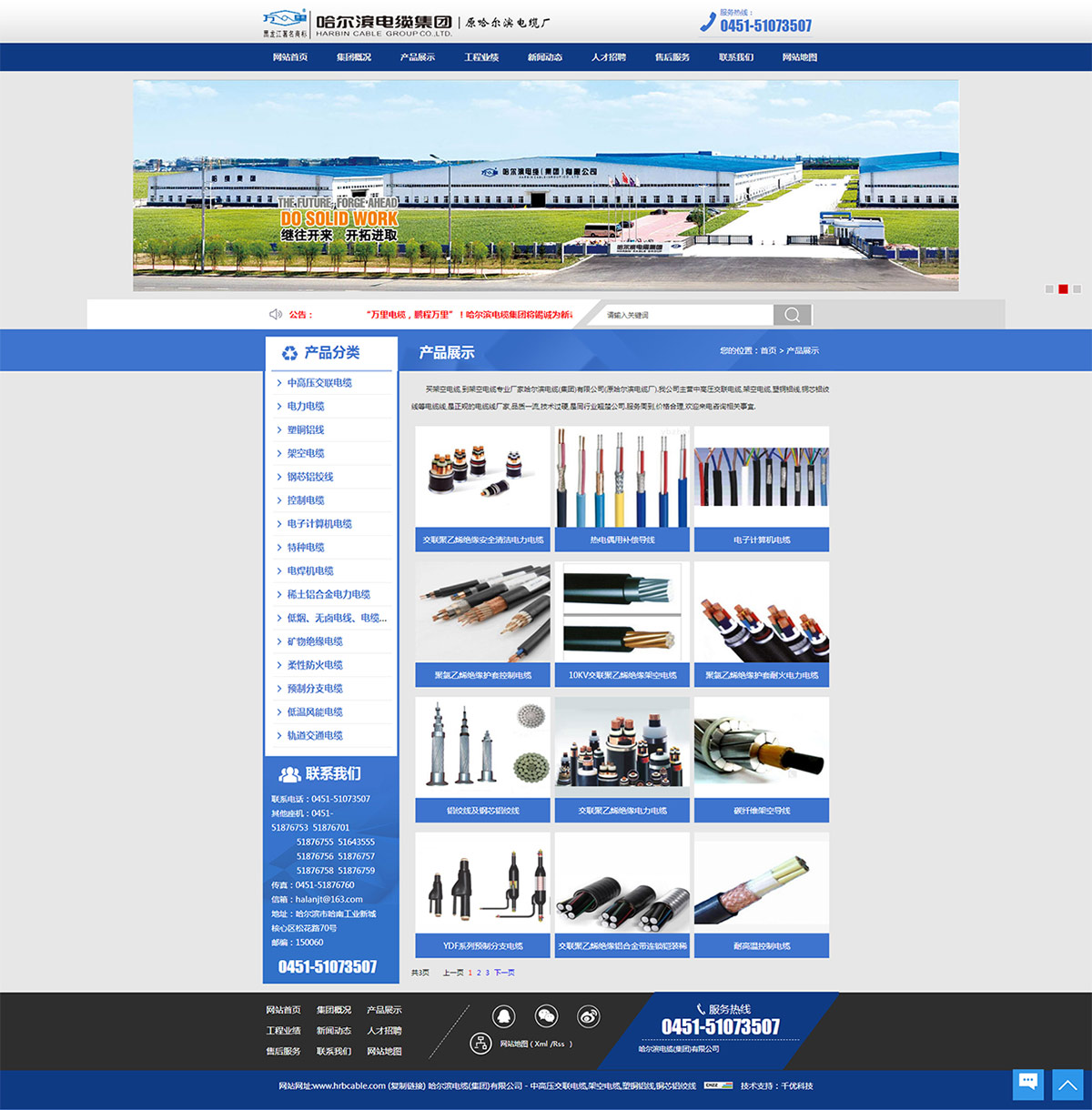Expand the 矿物绝缘电缆 category
This screenshot has width=1092, height=1110.
pos(315,641)
